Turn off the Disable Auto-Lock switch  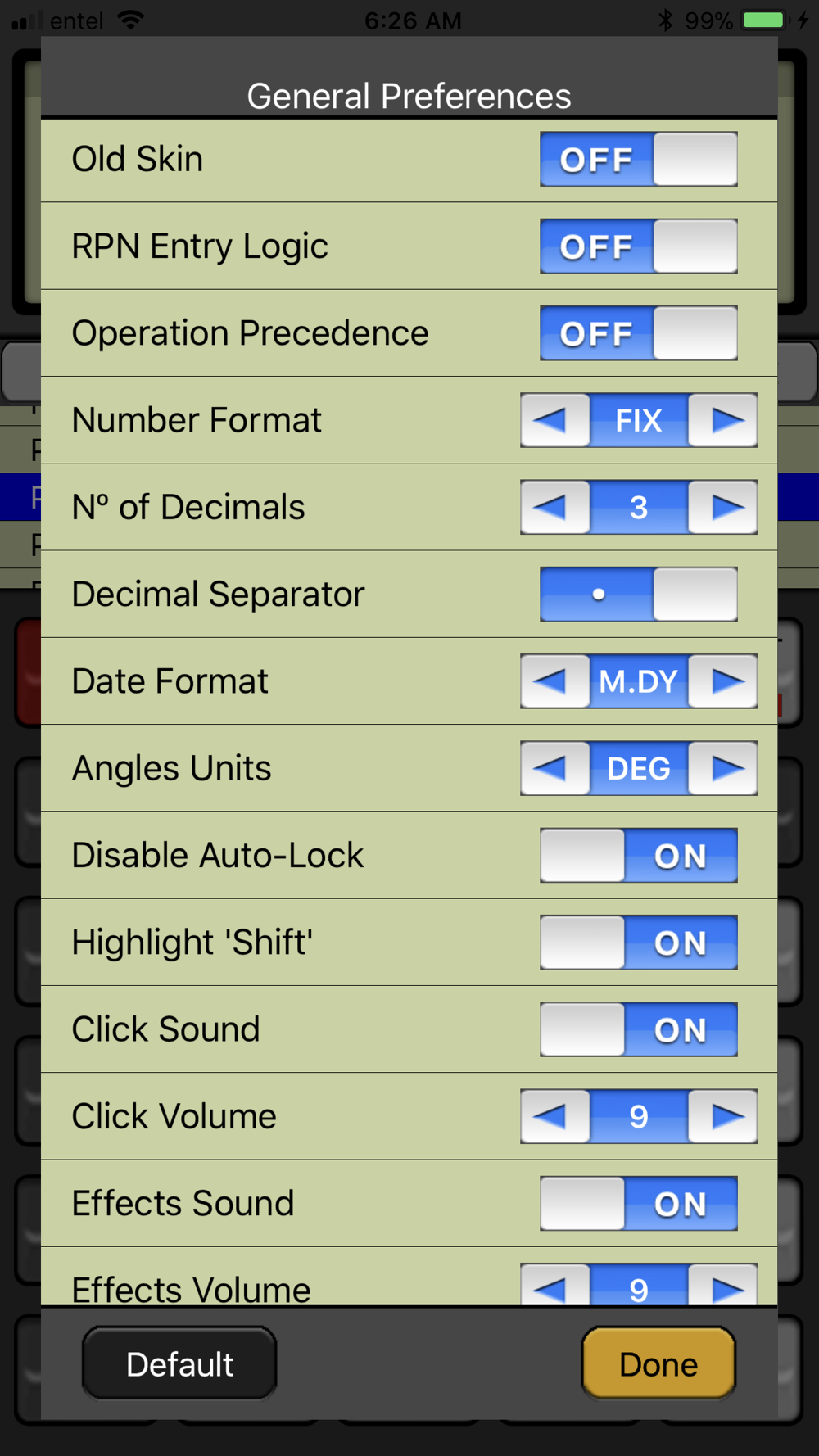pos(639,855)
